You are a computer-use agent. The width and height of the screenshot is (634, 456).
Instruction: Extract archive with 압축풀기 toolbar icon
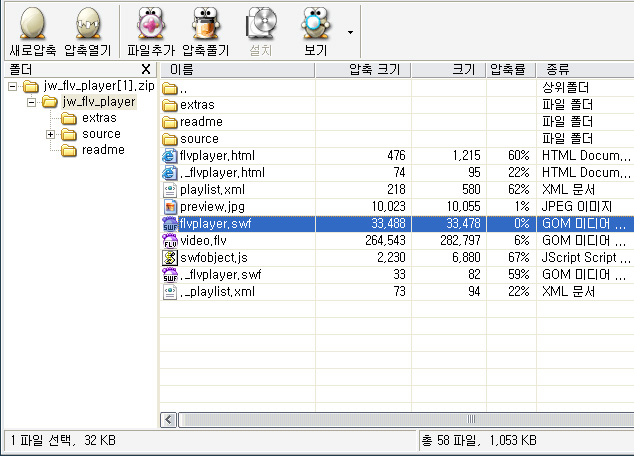point(206,24)
